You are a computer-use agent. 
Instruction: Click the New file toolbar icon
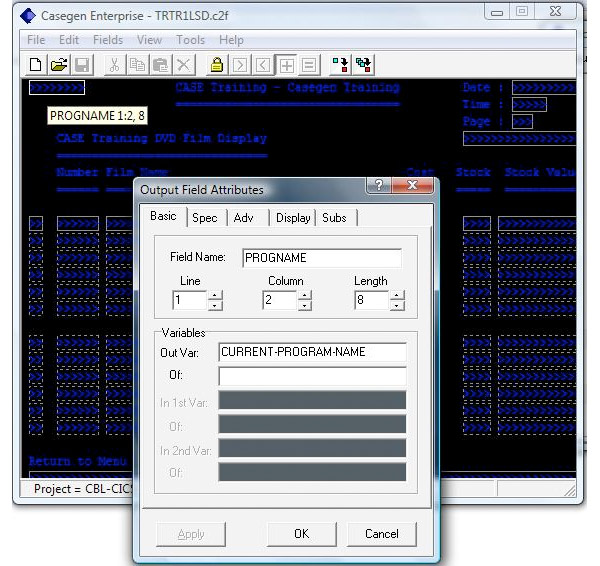pyautogui.click(x=35, y=65)
